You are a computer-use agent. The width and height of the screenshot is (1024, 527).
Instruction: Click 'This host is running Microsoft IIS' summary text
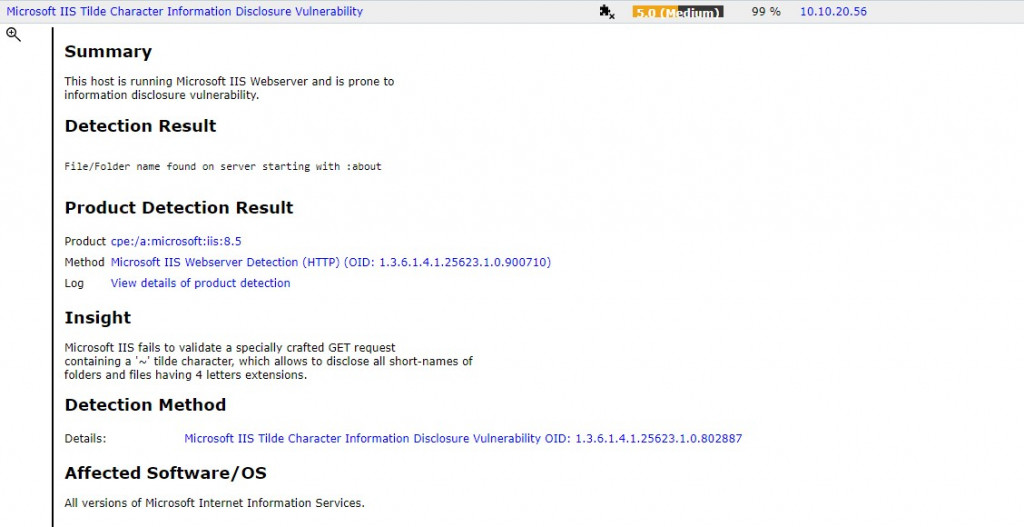coord(229,88)
